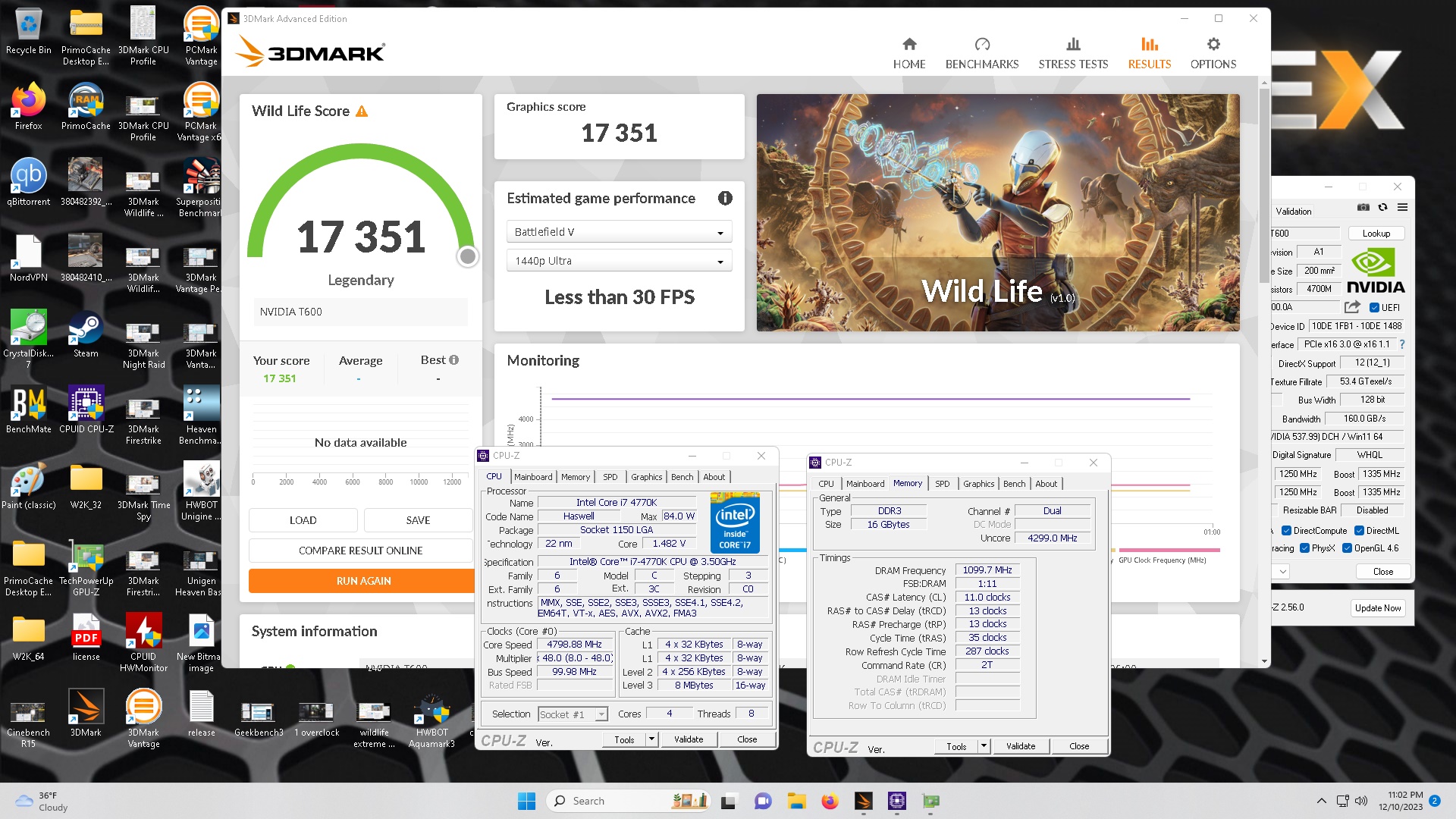The height and width of the screenshot is (819, 1456).
Task: Show estimated game performance info
Action: [725, 198]
